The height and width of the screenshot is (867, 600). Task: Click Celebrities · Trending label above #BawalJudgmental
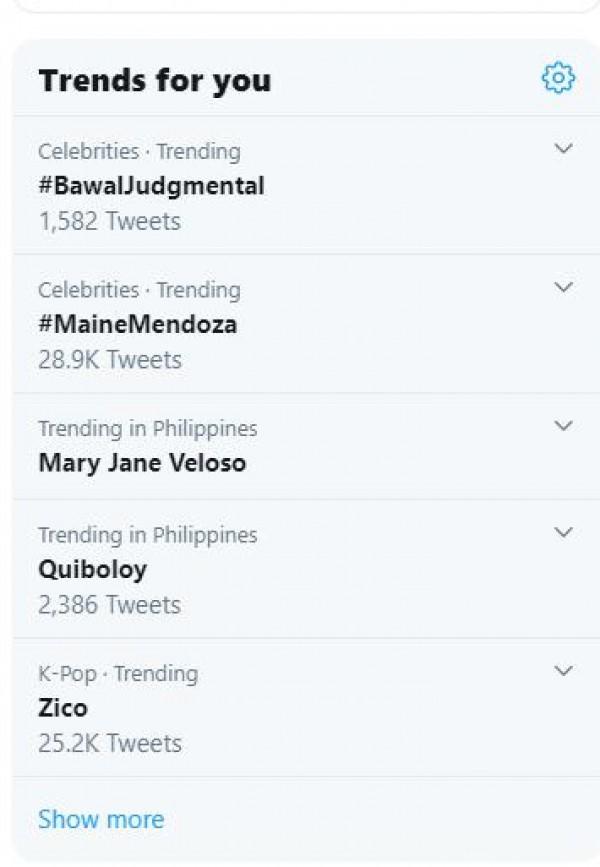coord(139,152)
